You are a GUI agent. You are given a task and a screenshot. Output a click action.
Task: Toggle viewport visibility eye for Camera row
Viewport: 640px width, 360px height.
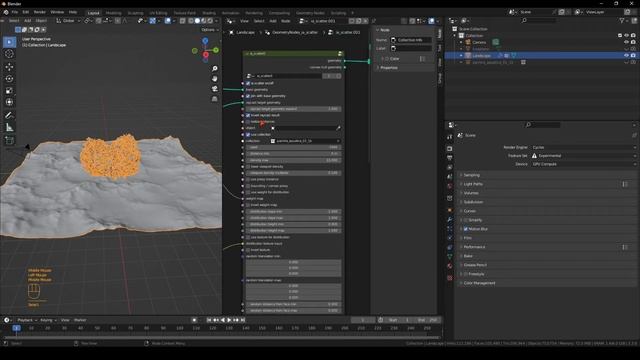coord(626,42)
